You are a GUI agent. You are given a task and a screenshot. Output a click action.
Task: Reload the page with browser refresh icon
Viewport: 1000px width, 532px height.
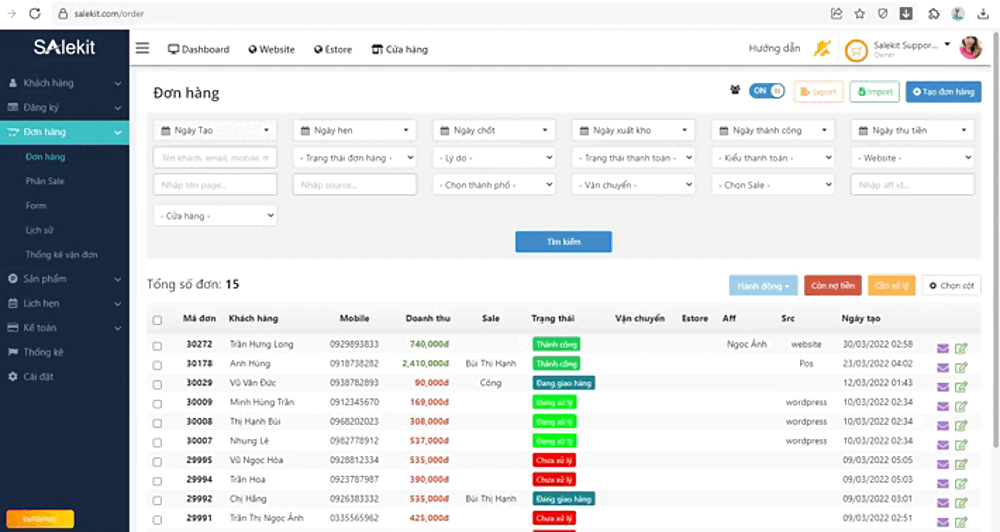(x=35, y=13)
